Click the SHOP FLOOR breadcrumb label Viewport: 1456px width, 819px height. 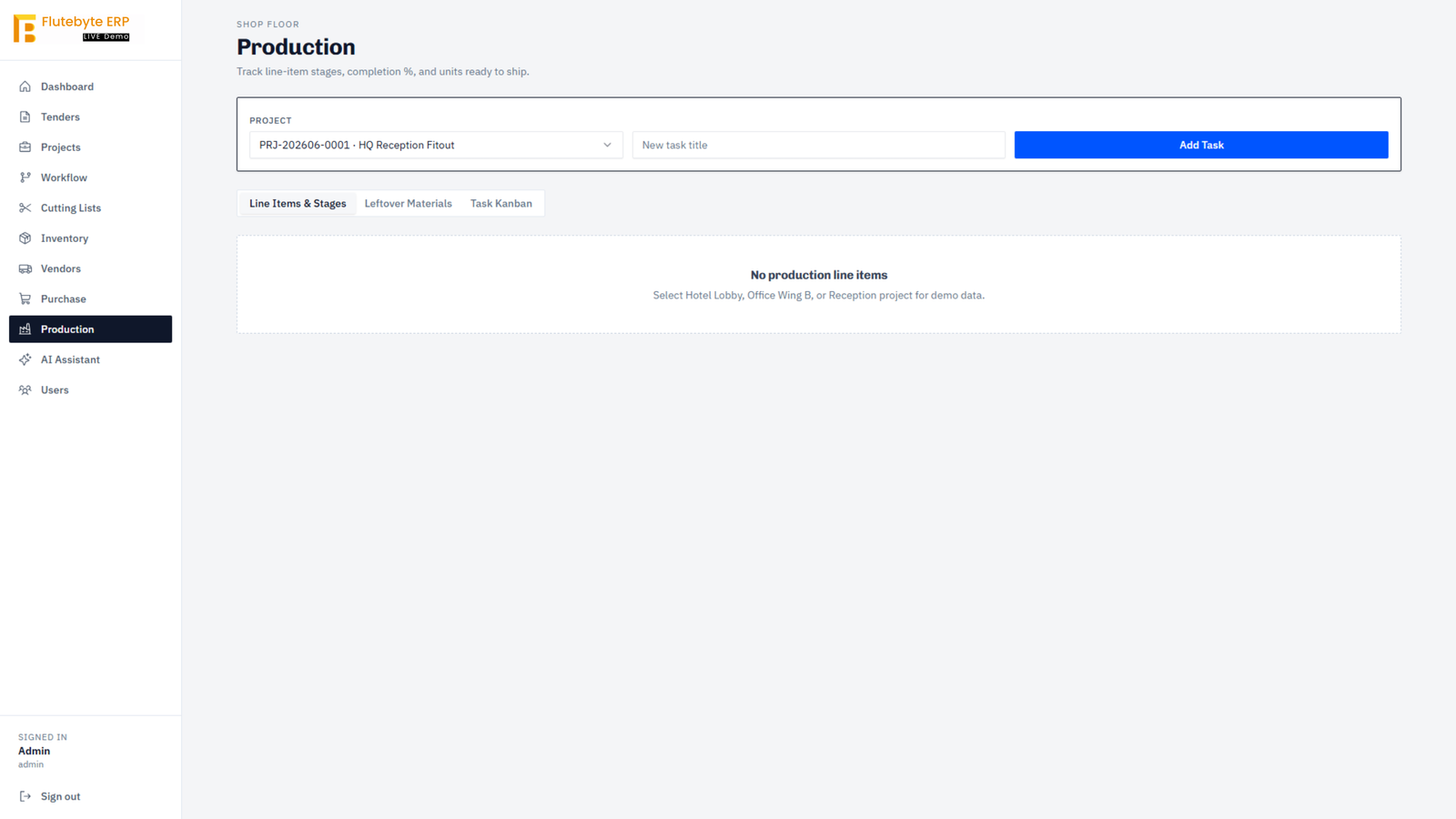(x=268, y=25)
